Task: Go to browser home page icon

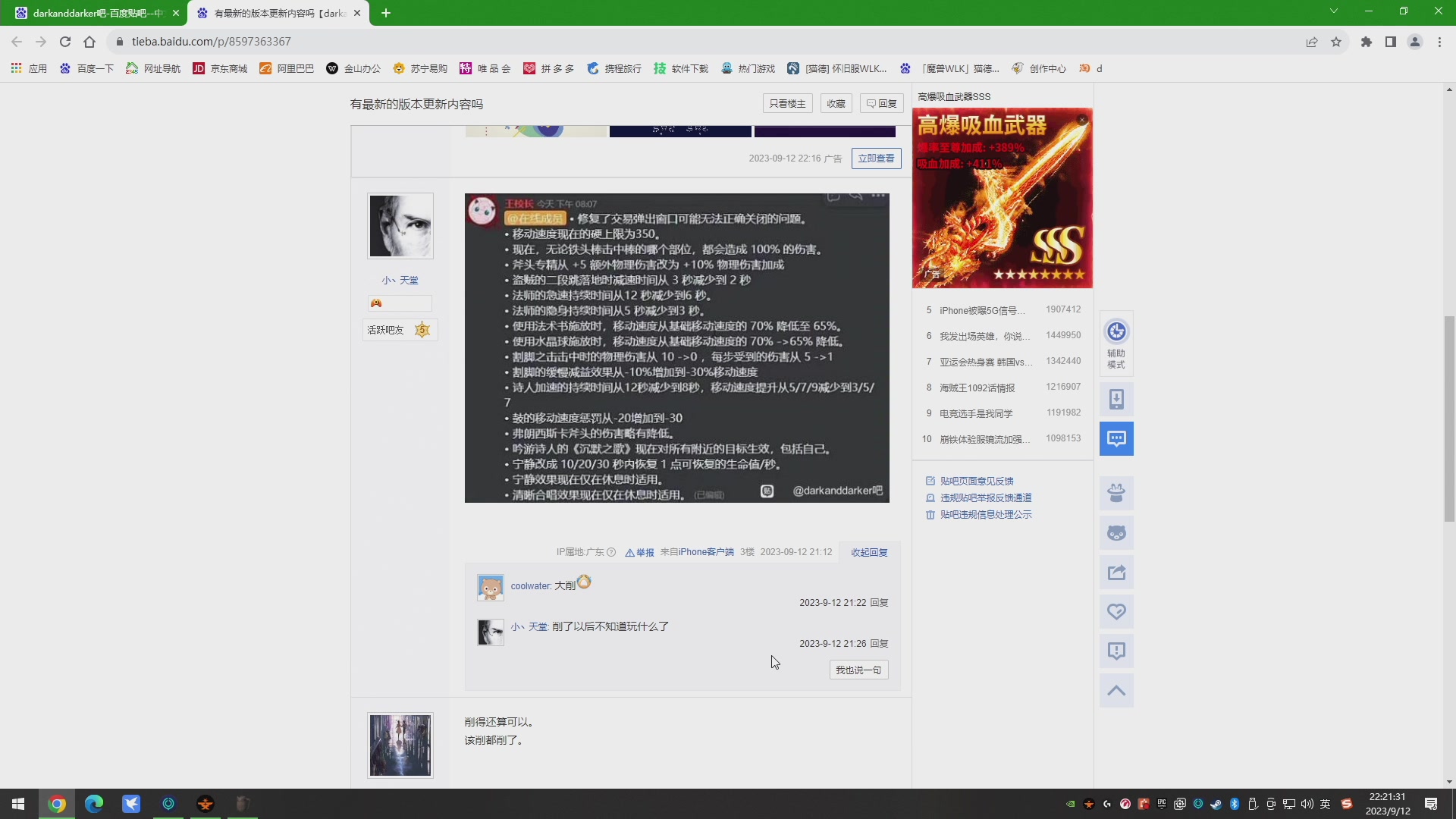Action: pos(89,42)
